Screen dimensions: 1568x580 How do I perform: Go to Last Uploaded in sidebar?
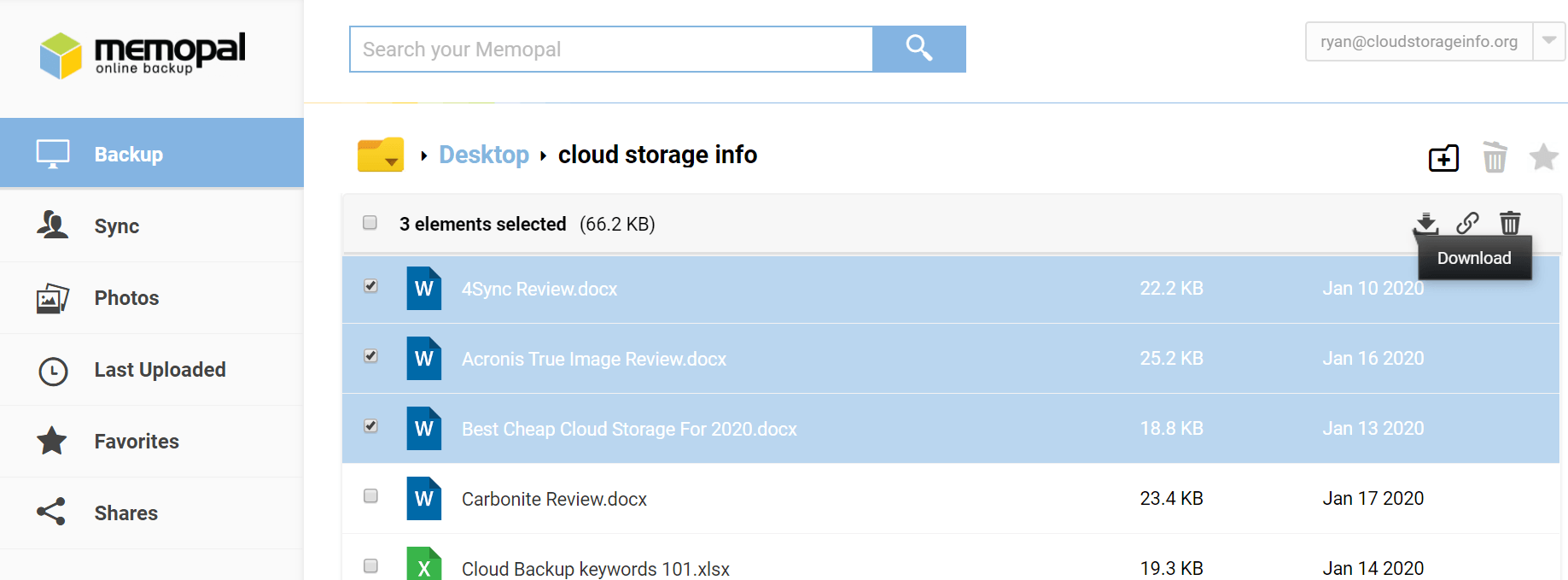[x=160, y=370]
